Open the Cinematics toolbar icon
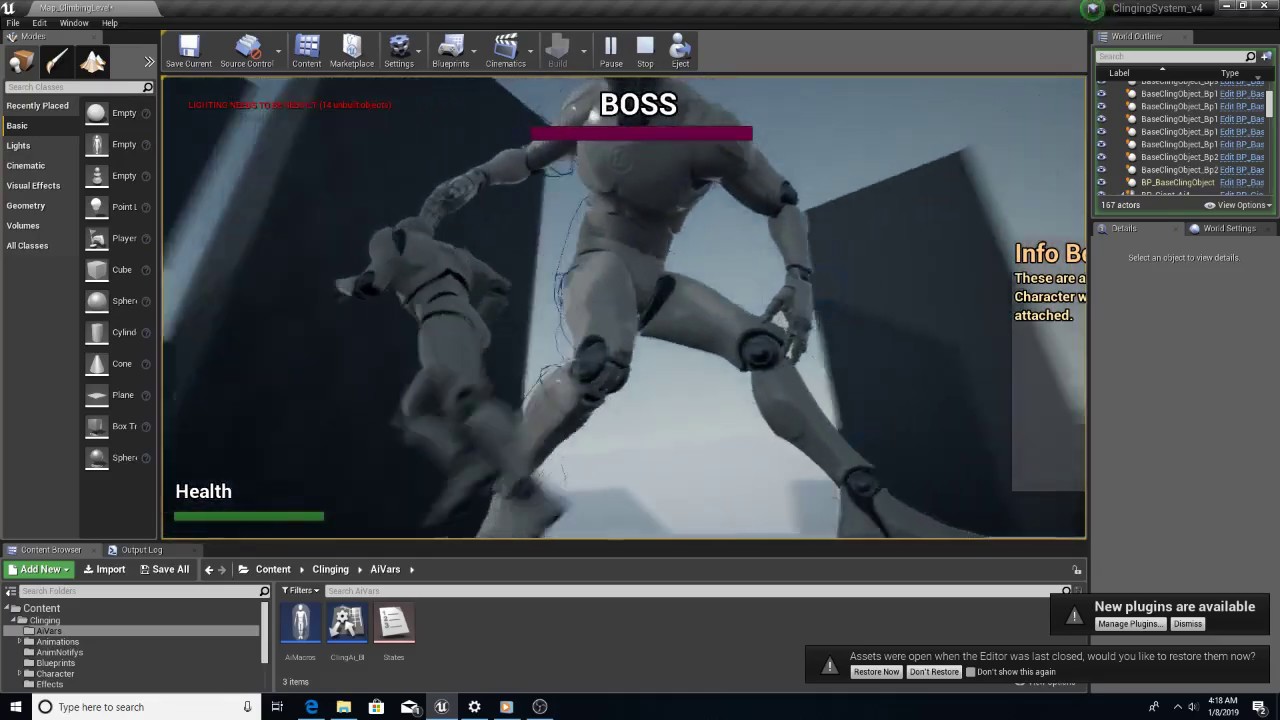1280x720 pixels. click(x=506, y=51)
